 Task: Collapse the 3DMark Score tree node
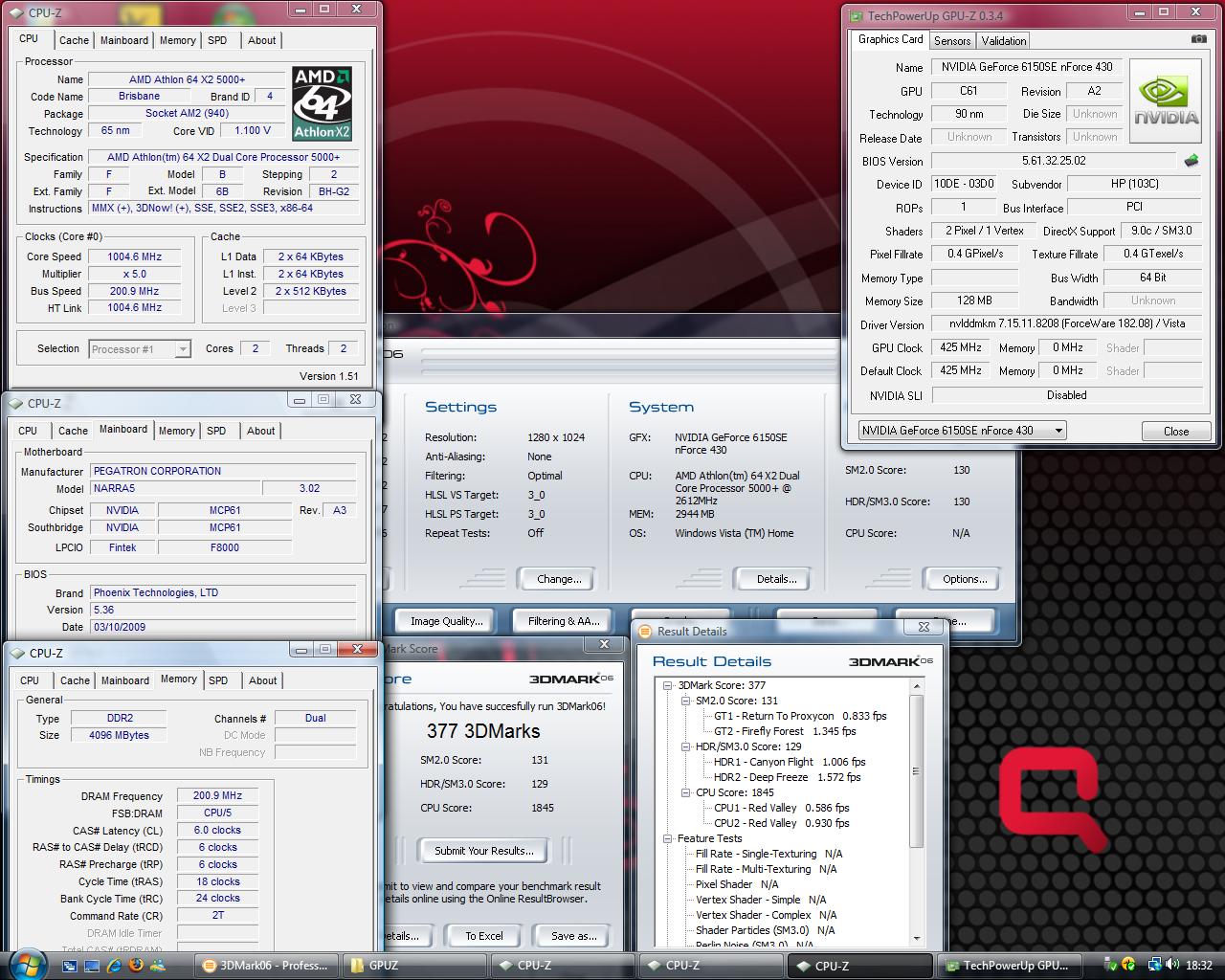pyautogui.click(x=668, y=685)
